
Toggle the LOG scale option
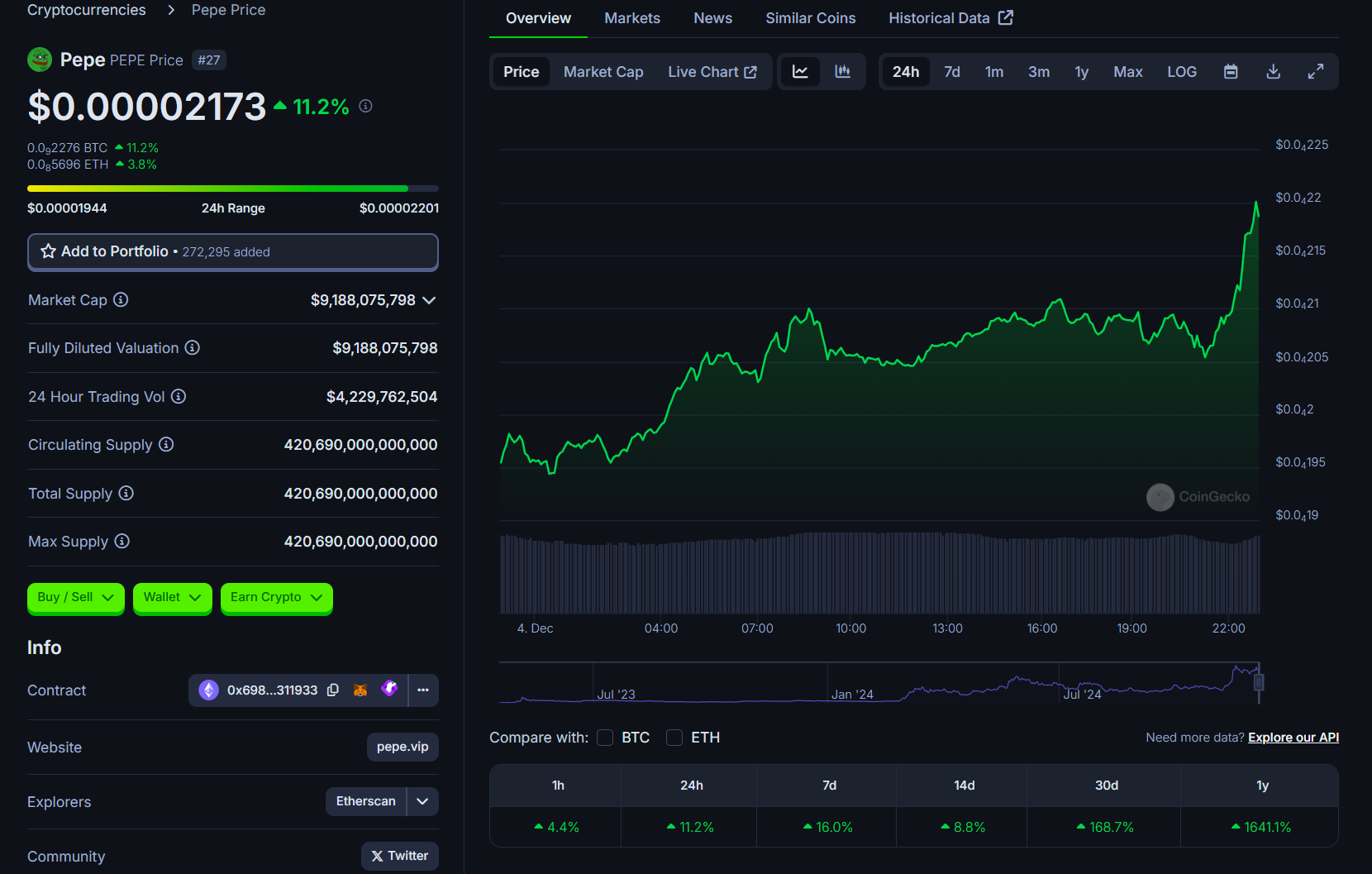pos(1181,72)
